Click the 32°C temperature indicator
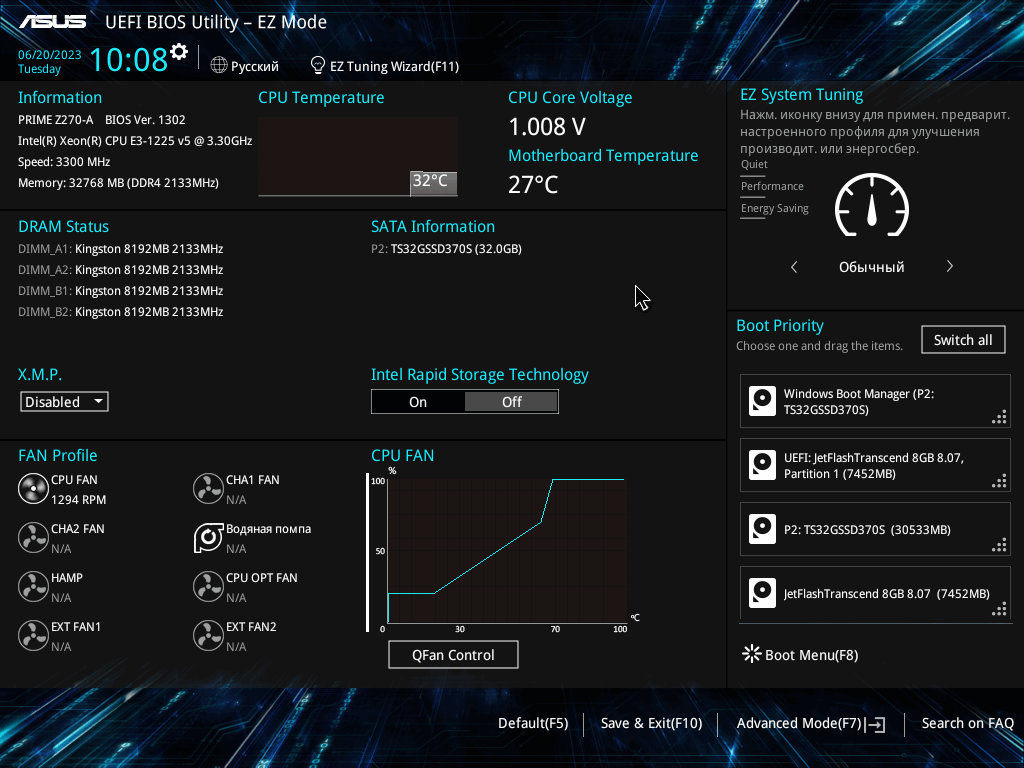 click(433, 183)
